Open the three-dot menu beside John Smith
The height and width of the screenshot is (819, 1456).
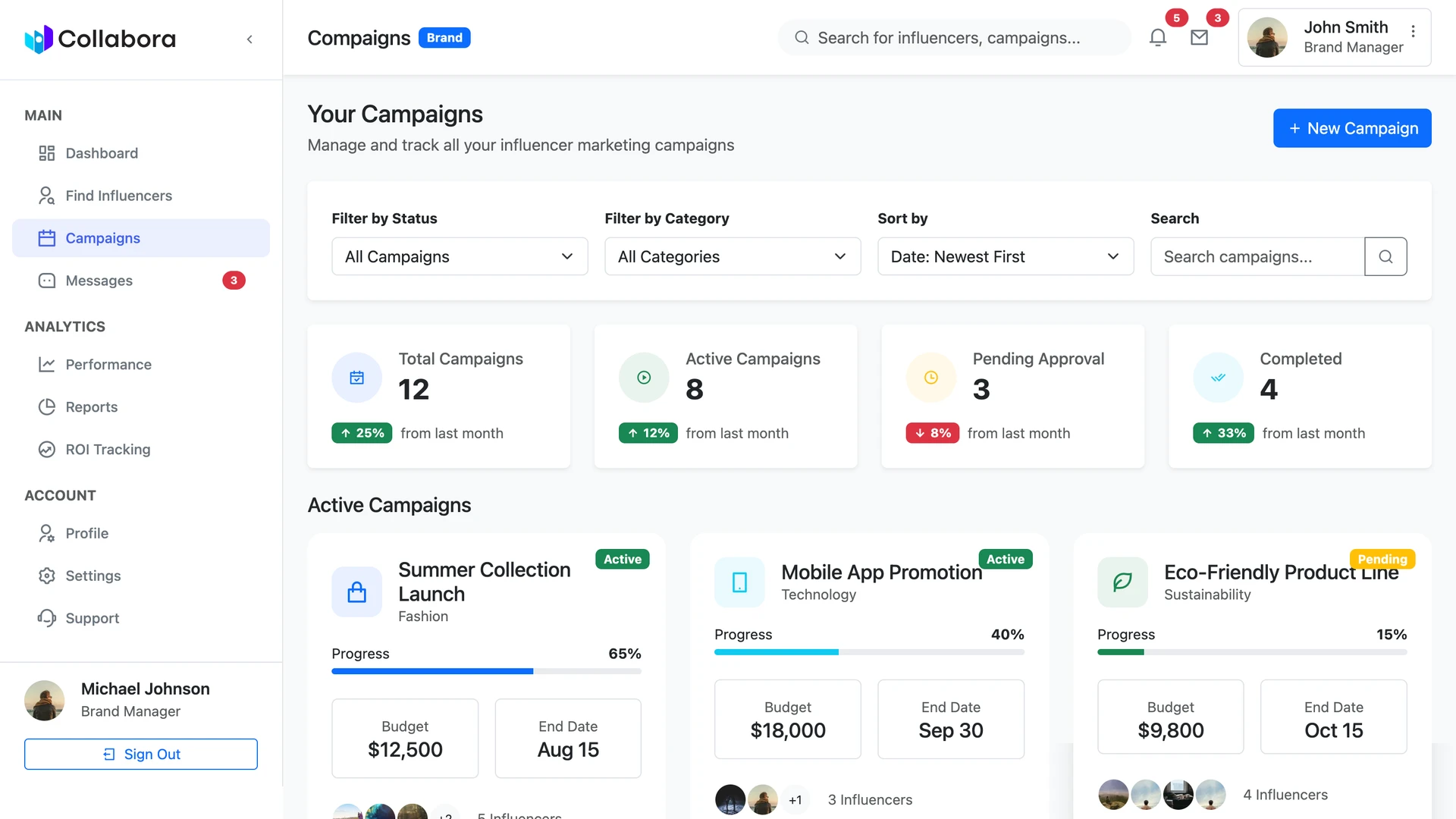pyautogui.click(x=1413, y=31)
